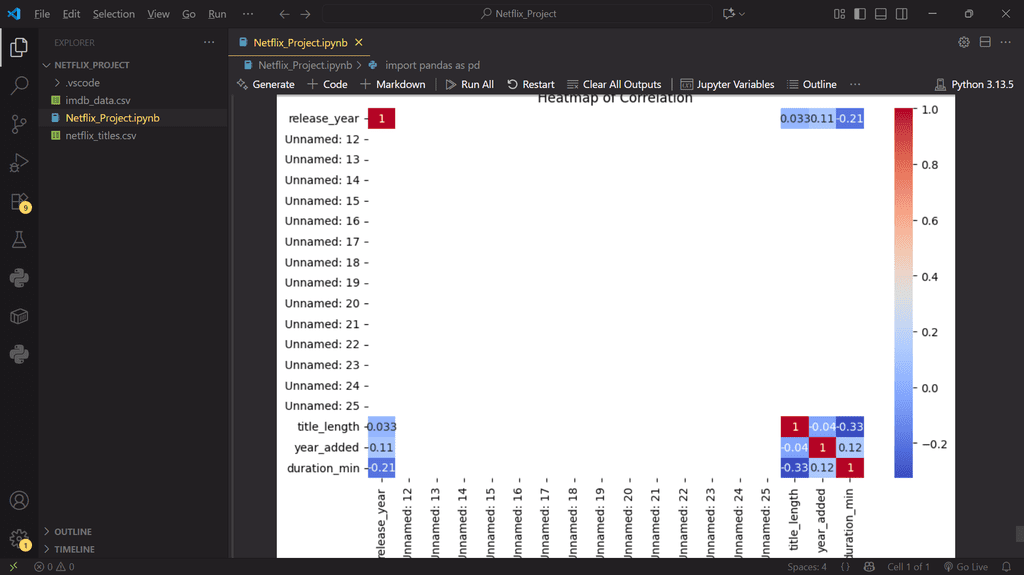This screenshot has width=1024, height=575.
Task: Open the File menu
Action: [42, 14]
